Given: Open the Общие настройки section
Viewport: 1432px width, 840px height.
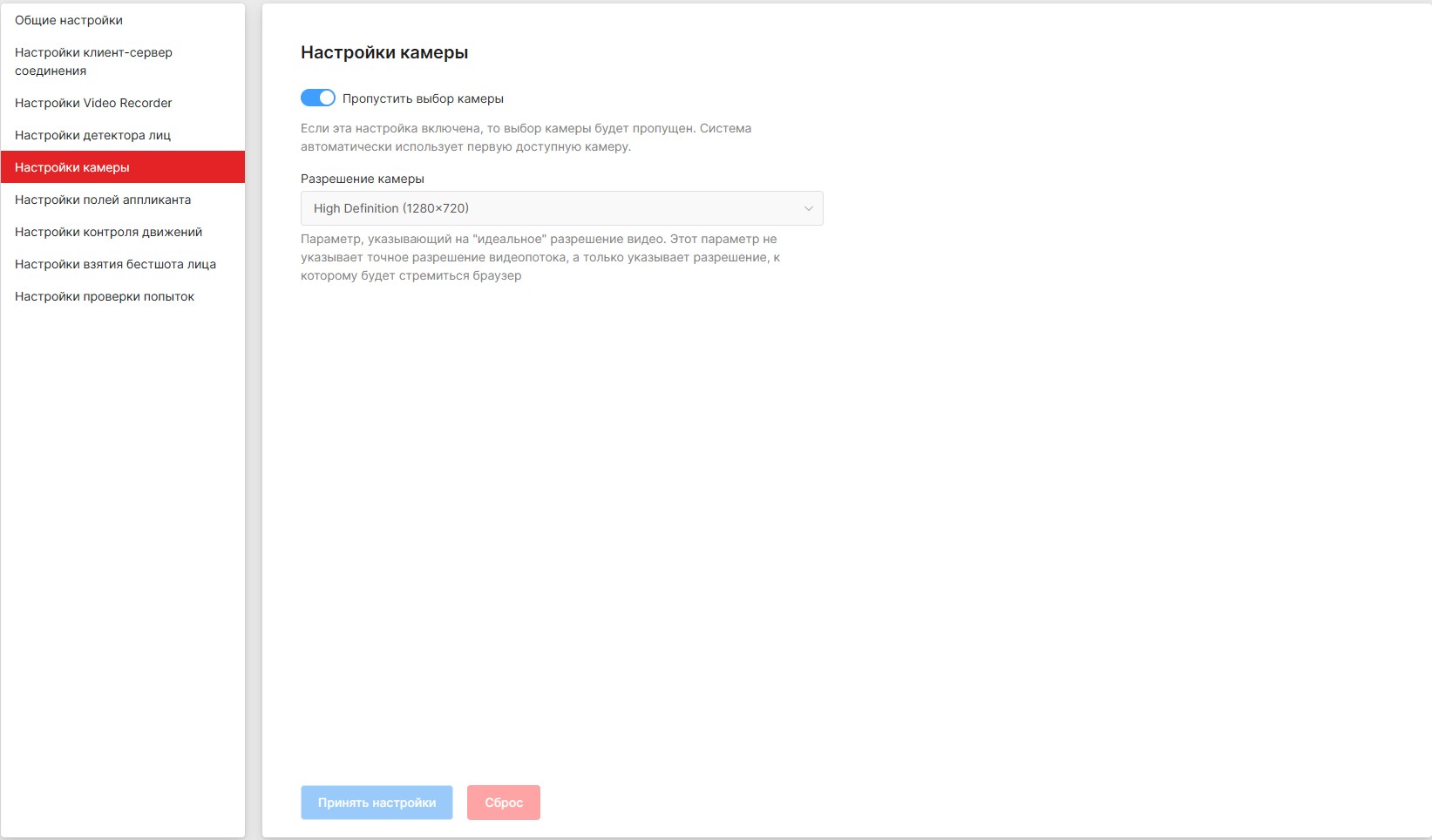Looking at the screenshot, I should (x=69, y=20).
